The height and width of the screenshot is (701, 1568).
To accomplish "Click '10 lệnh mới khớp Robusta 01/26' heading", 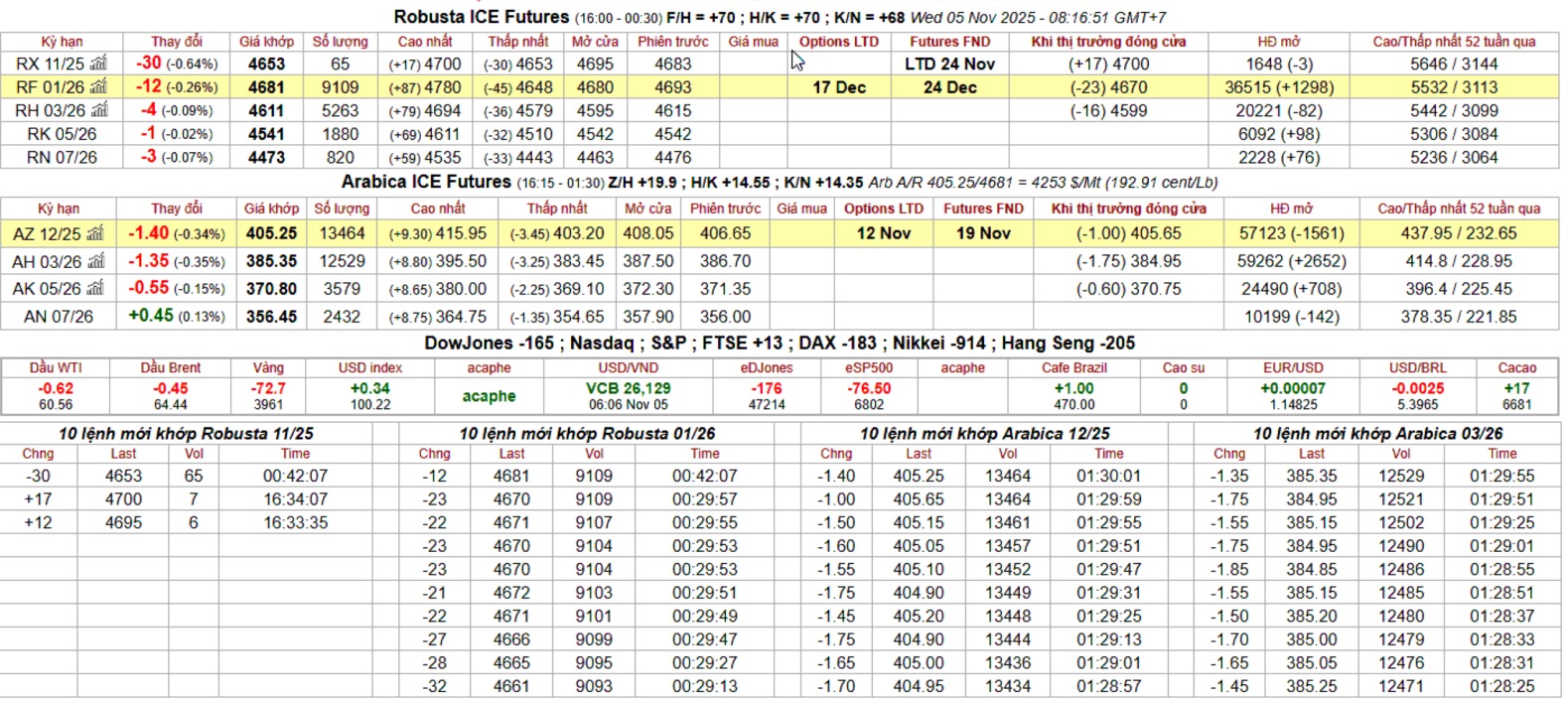I will click(587, 434).
